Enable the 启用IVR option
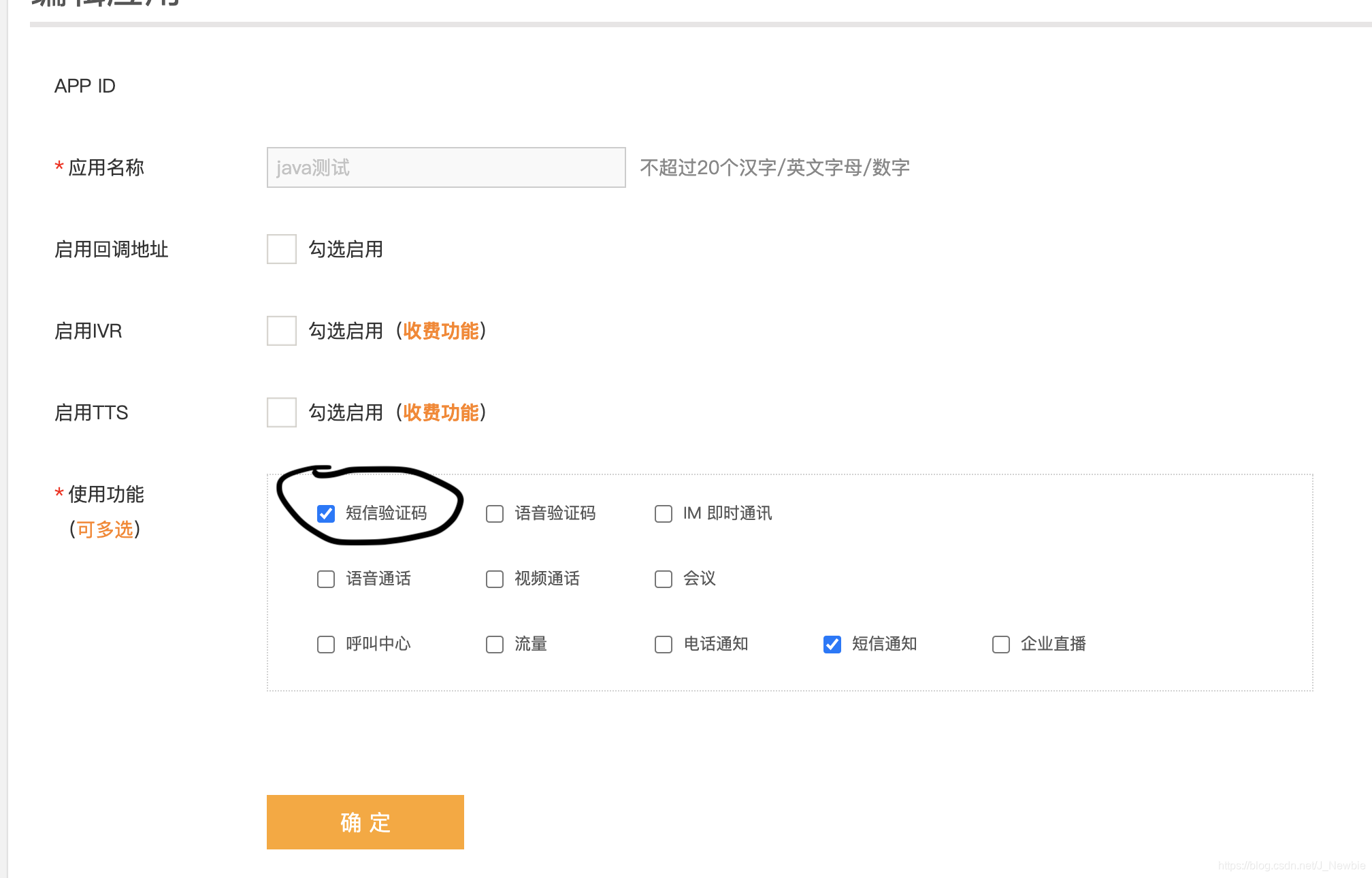The width and height of the screenshot is (1372, 878). pos(281,331)
